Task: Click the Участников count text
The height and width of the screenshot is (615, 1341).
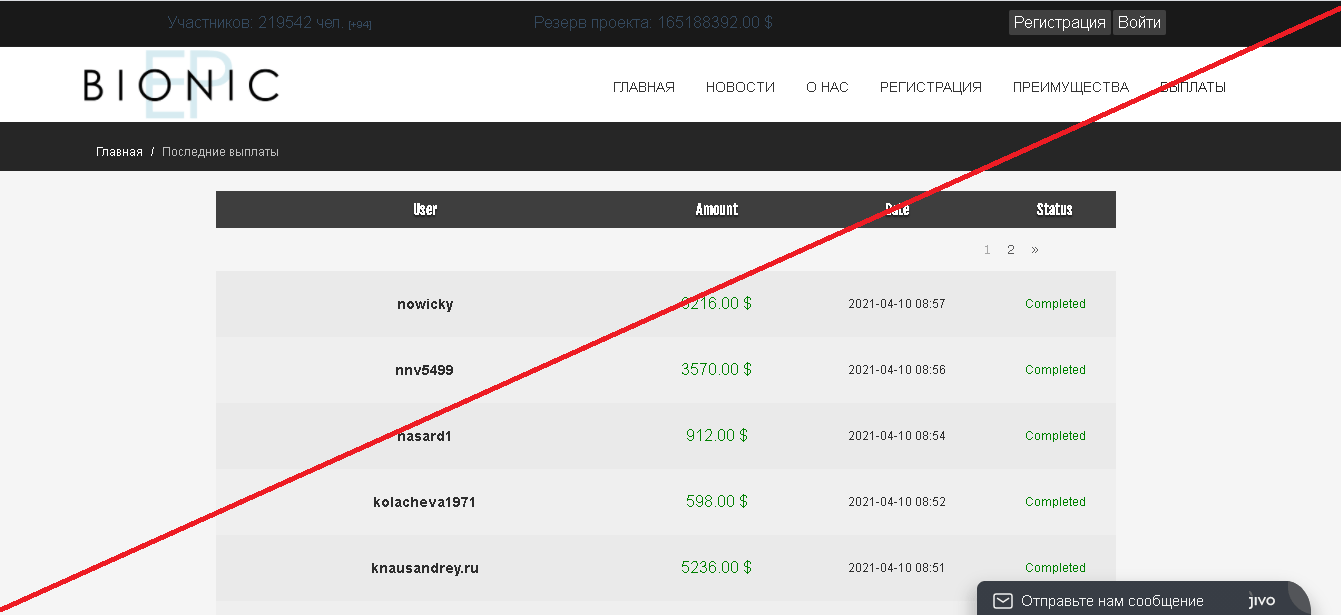Action: 269,22
